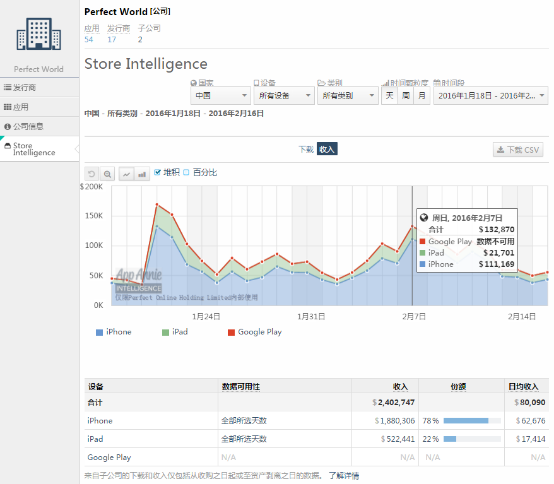554x484 pixels.
Task: Open the 类别 dropdown showing 所有类别
Action: [348, 96]
